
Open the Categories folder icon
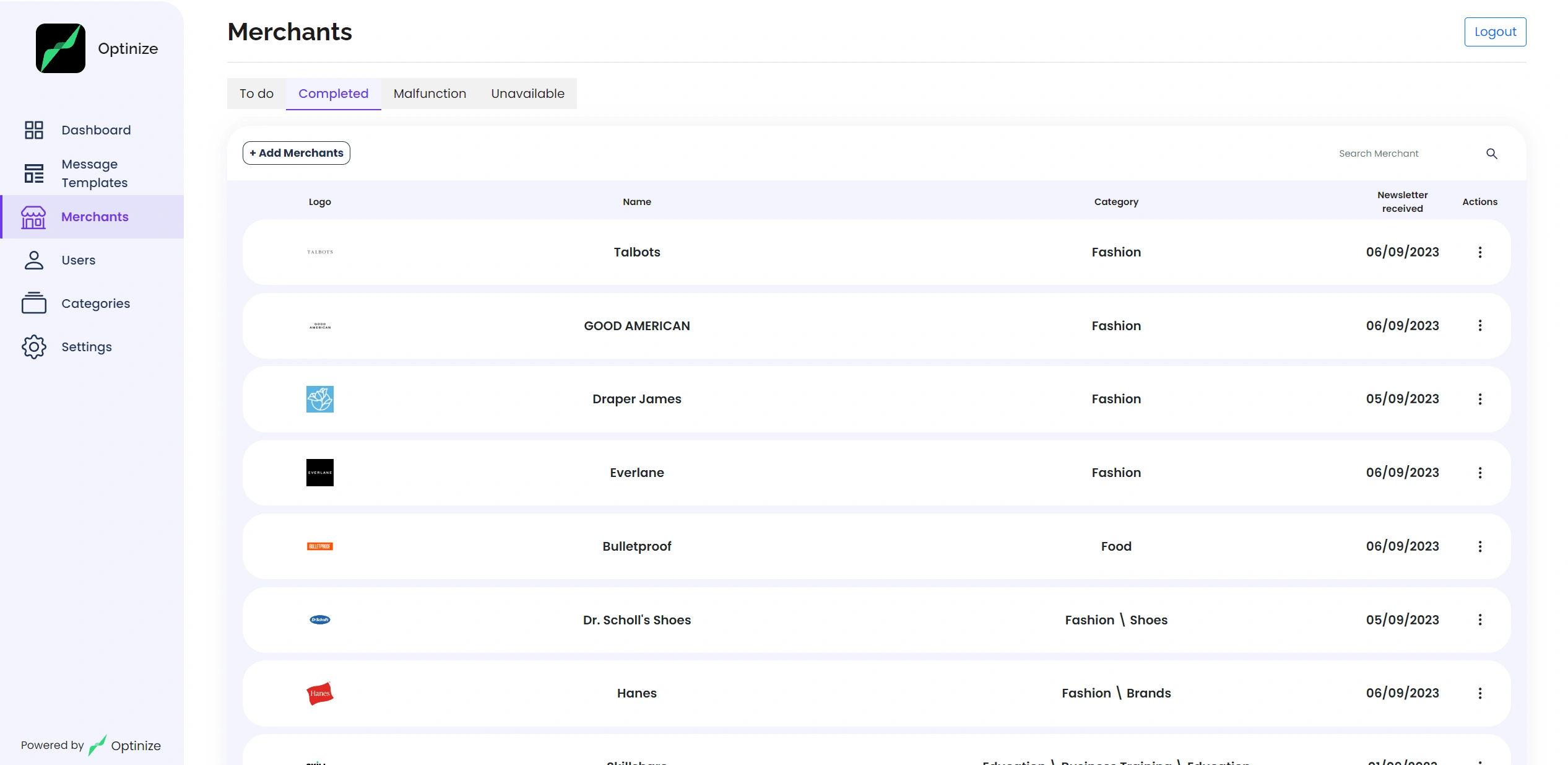point(34,304)
